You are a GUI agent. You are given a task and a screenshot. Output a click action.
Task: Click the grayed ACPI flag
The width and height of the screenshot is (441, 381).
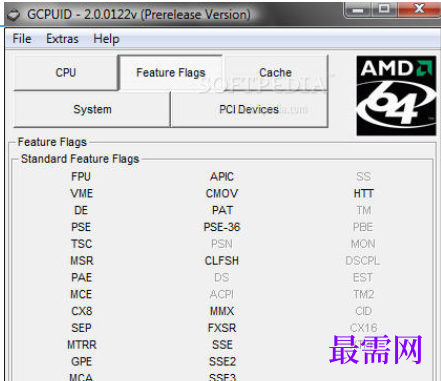coord(222,294)
